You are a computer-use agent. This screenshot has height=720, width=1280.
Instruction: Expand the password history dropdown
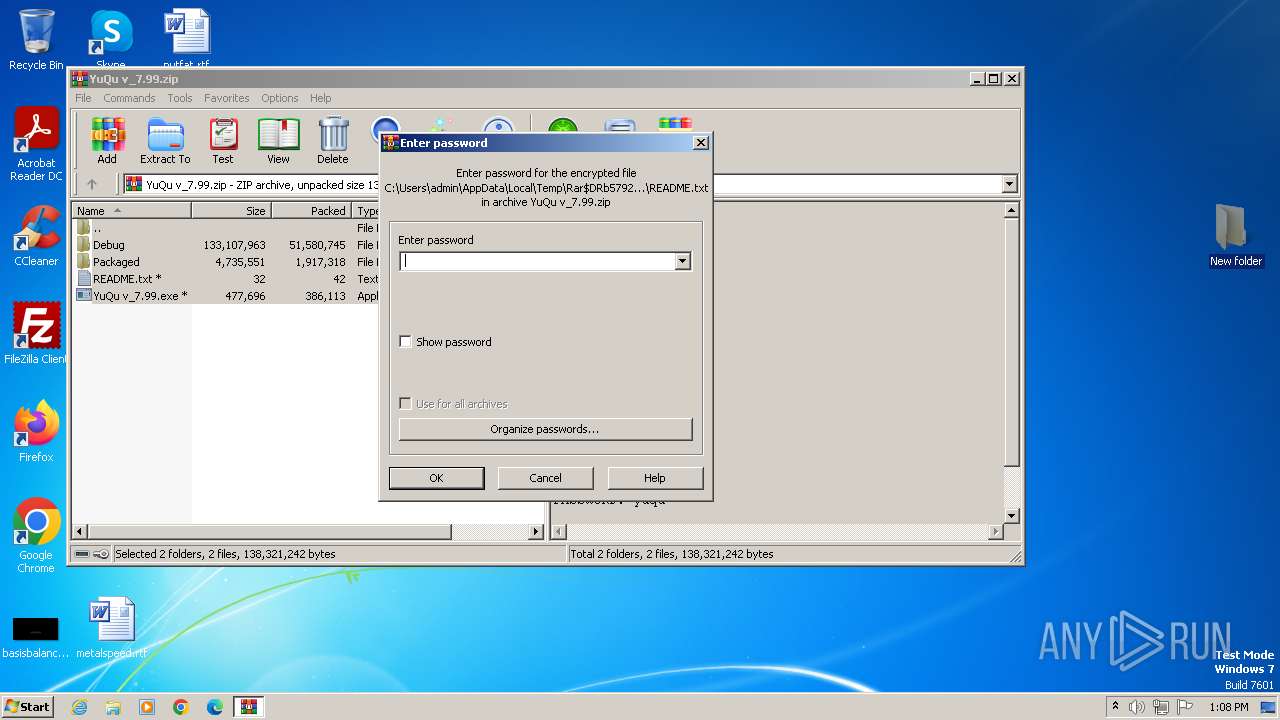[682, 261]
